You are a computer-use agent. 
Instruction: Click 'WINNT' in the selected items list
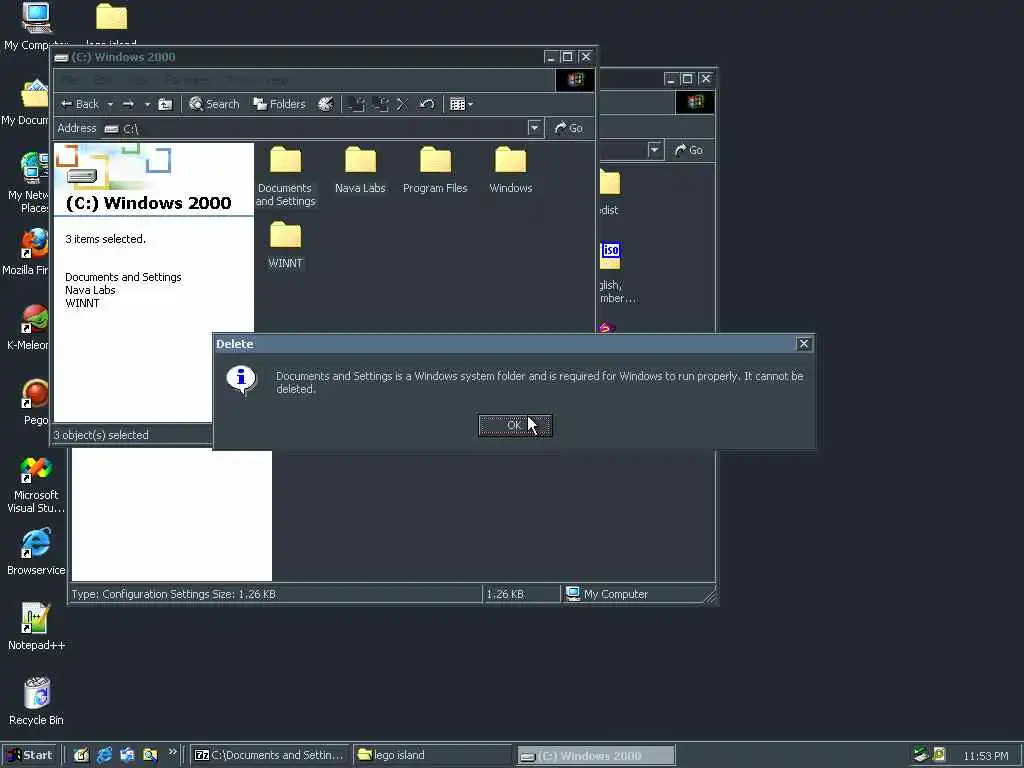pos(82,303)
